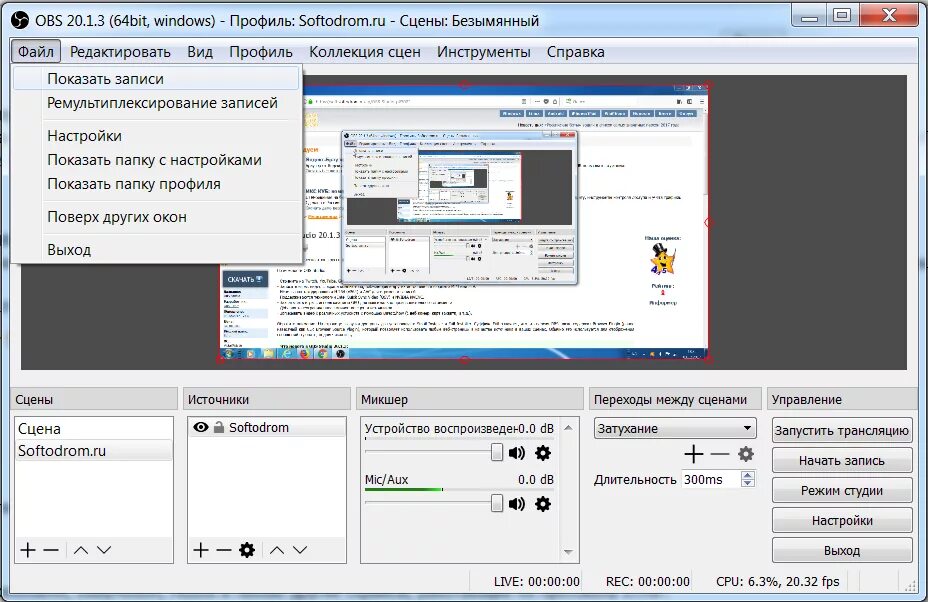Screen dimensions: 928x602
Task: Add a new scene with plus icon
Action: [28, 550]
